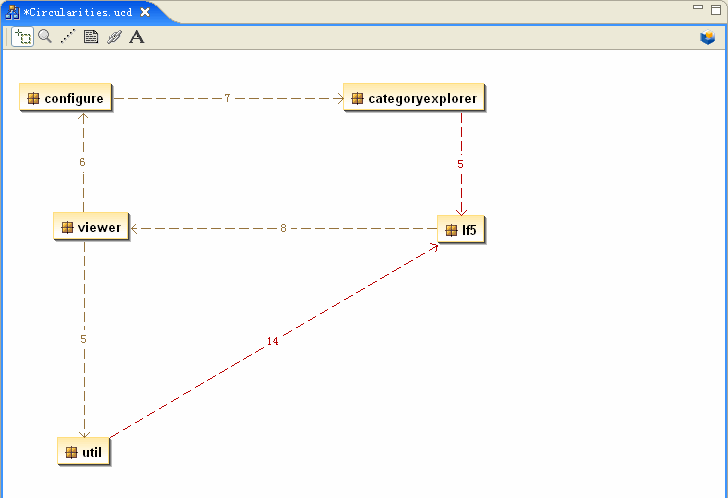Click the editor tab diagram file icon

click(13, 13)
